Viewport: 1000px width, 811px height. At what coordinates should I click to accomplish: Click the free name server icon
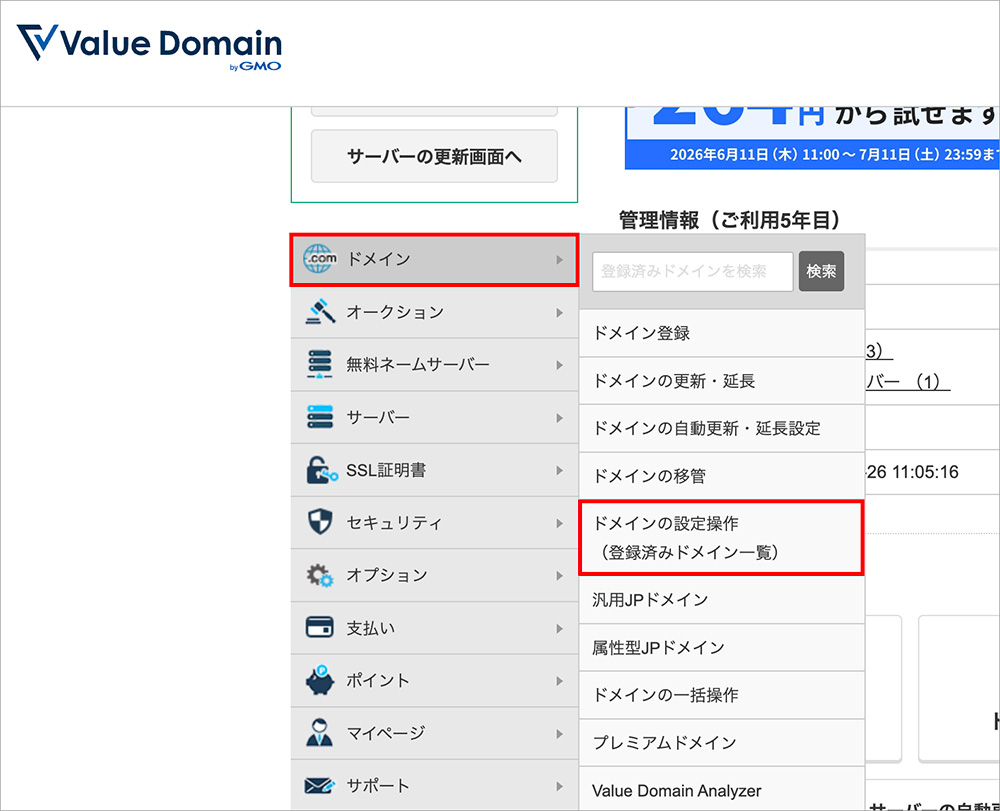320,364
